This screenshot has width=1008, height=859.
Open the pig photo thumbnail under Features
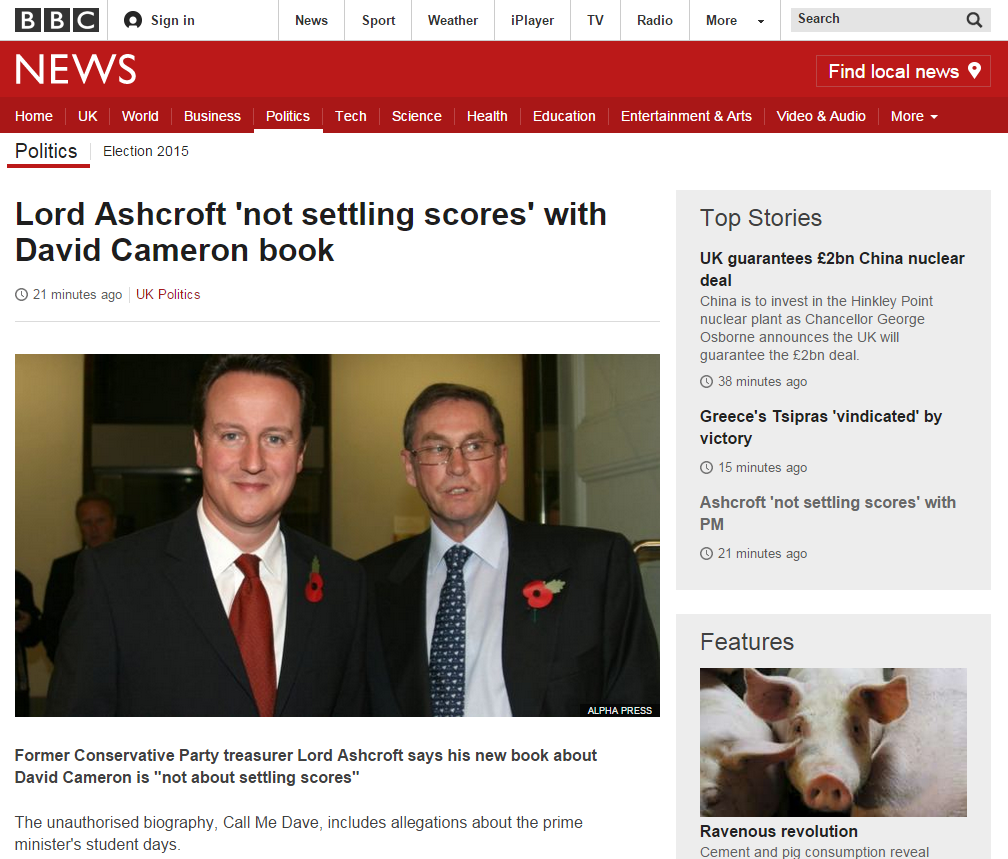pos(833,742)
